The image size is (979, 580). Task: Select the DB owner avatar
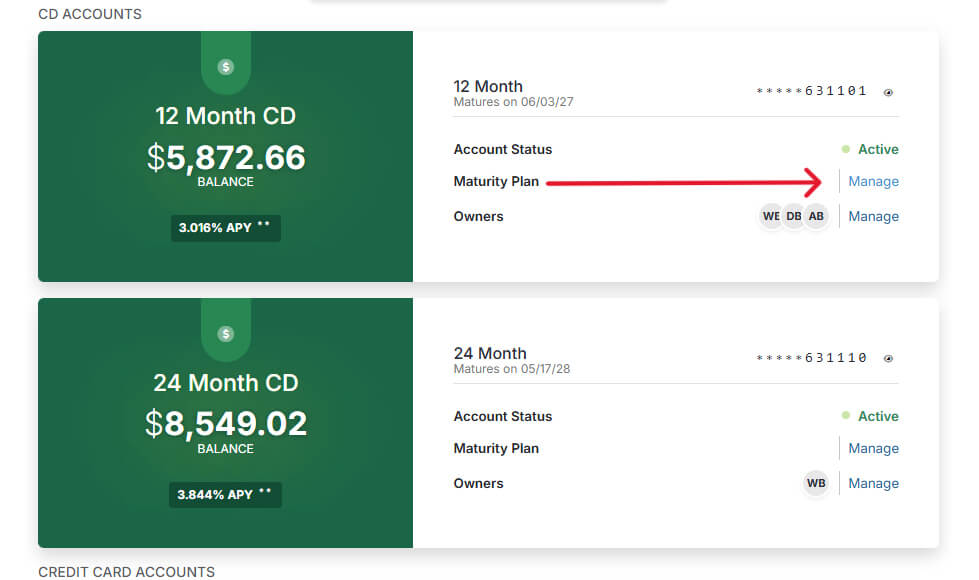click(x=794, y=217)
